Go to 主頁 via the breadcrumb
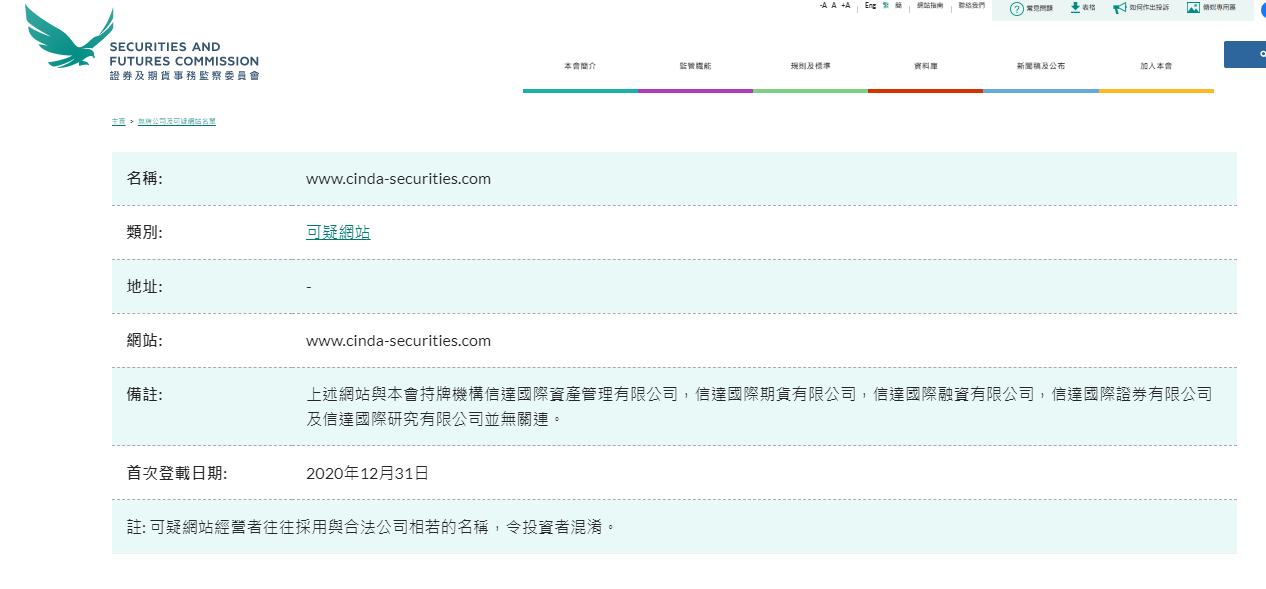 point(118,121)
